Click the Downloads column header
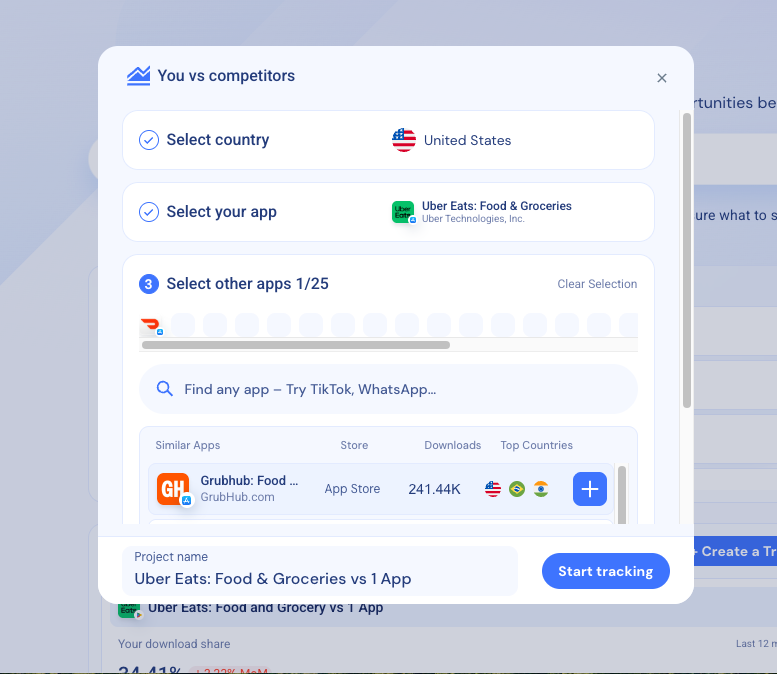The image size is (777, 674). [x=452, y=445]
